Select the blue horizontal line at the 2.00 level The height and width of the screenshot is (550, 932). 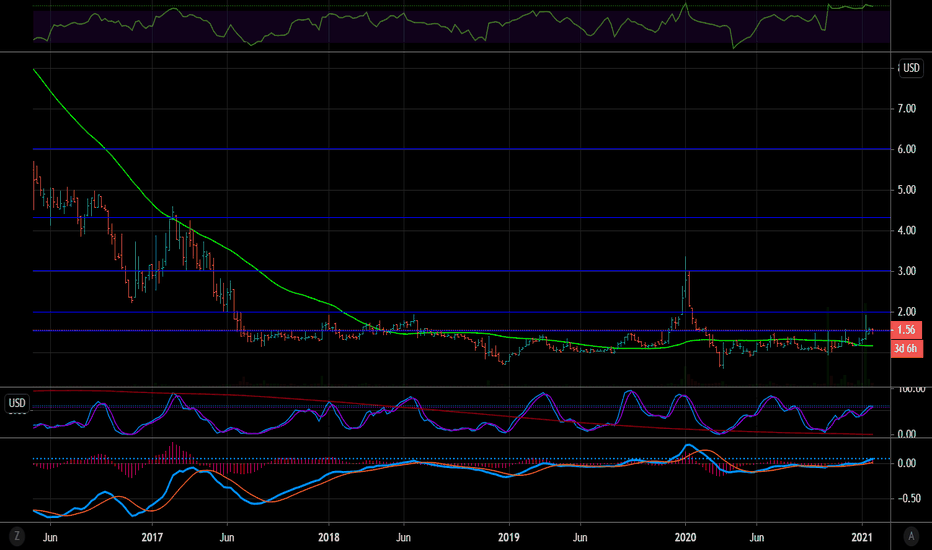pyautogui.click(x=462, y=312)
